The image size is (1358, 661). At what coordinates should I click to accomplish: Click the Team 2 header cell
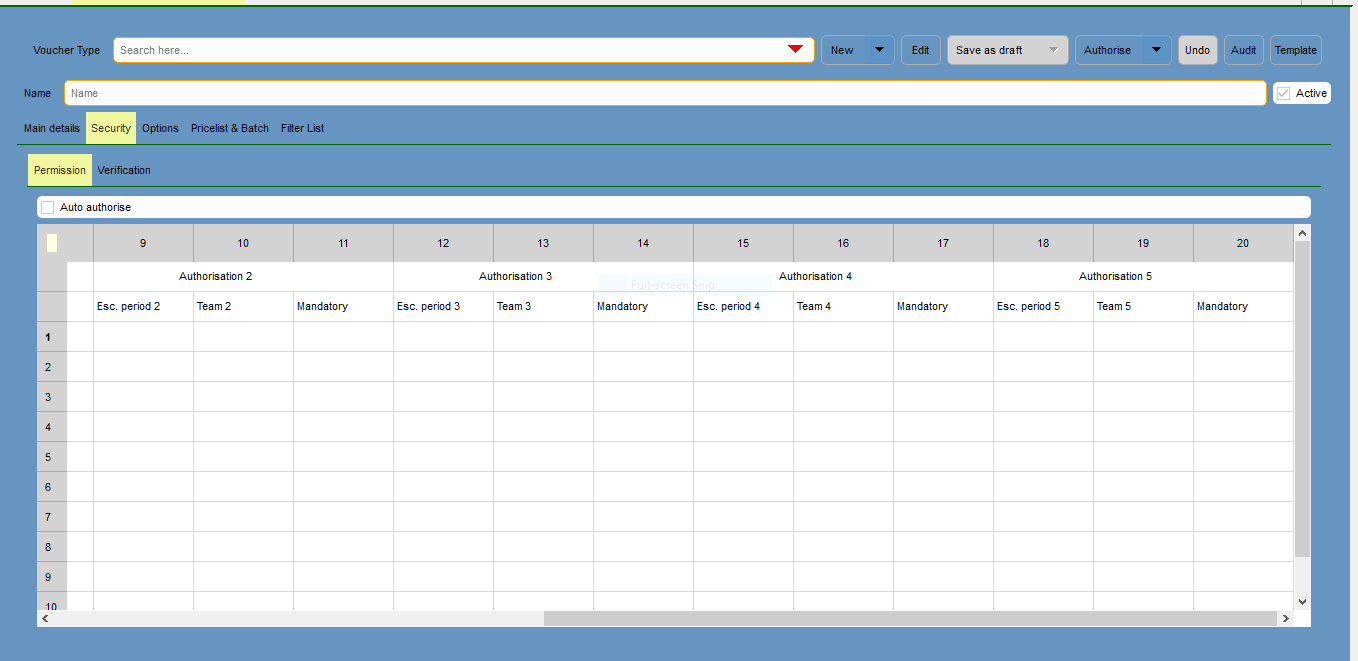click(243, 306)
